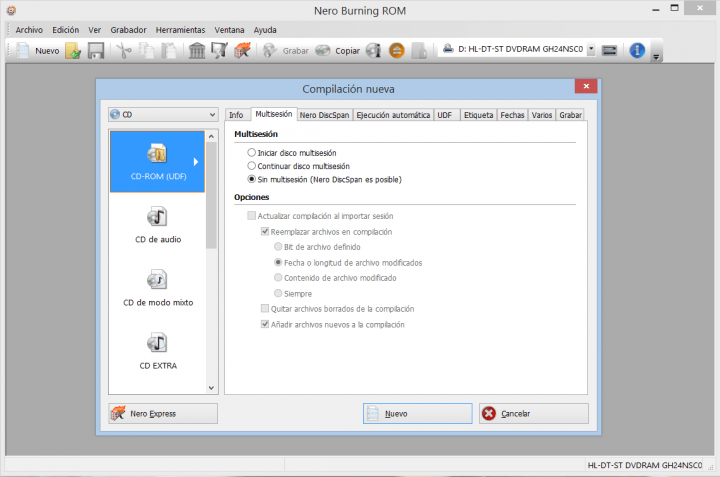Close the Compilación nueva dialog
This screenshot has height=477, width=720.
coord(586,86)
